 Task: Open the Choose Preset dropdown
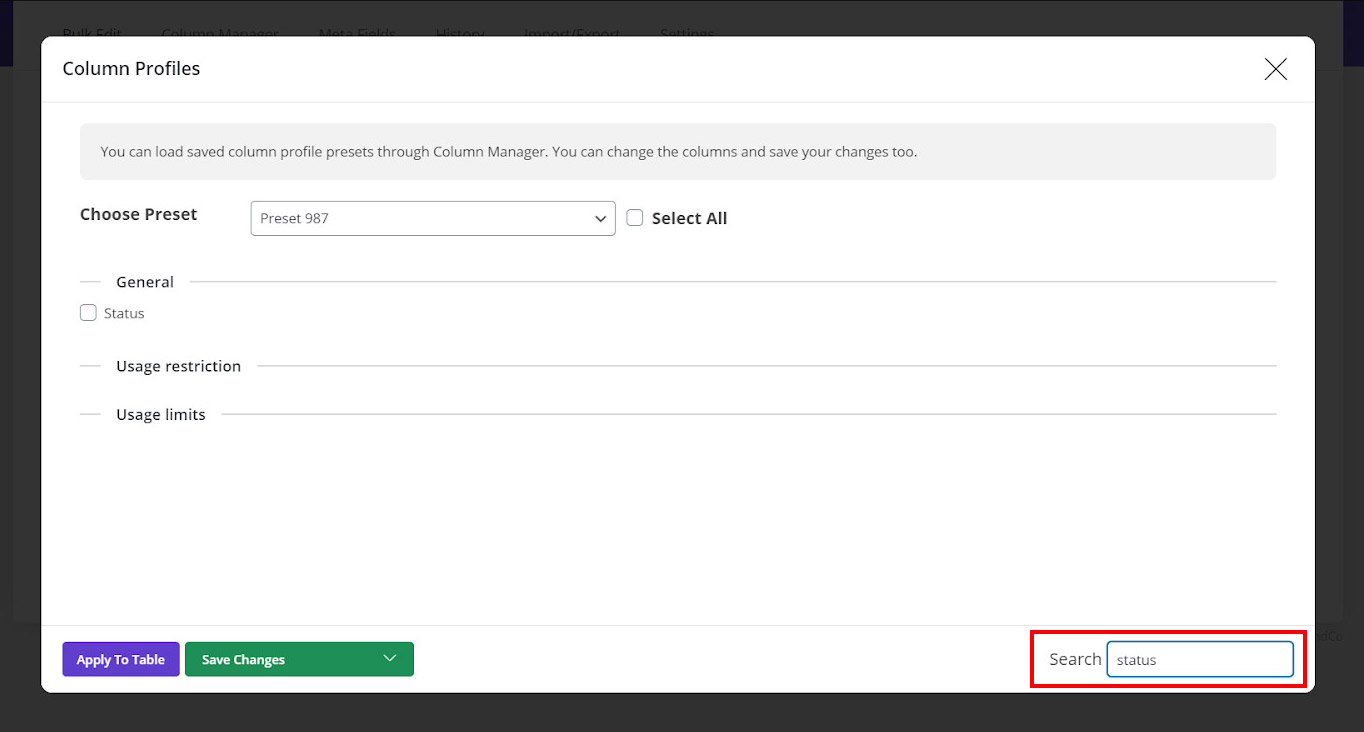coord(433,218)
